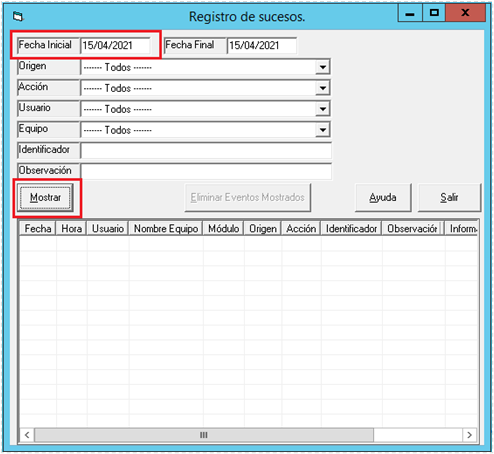Open the Origen dropdown list
Screen dimensions: 494x454
pos(322,67)
